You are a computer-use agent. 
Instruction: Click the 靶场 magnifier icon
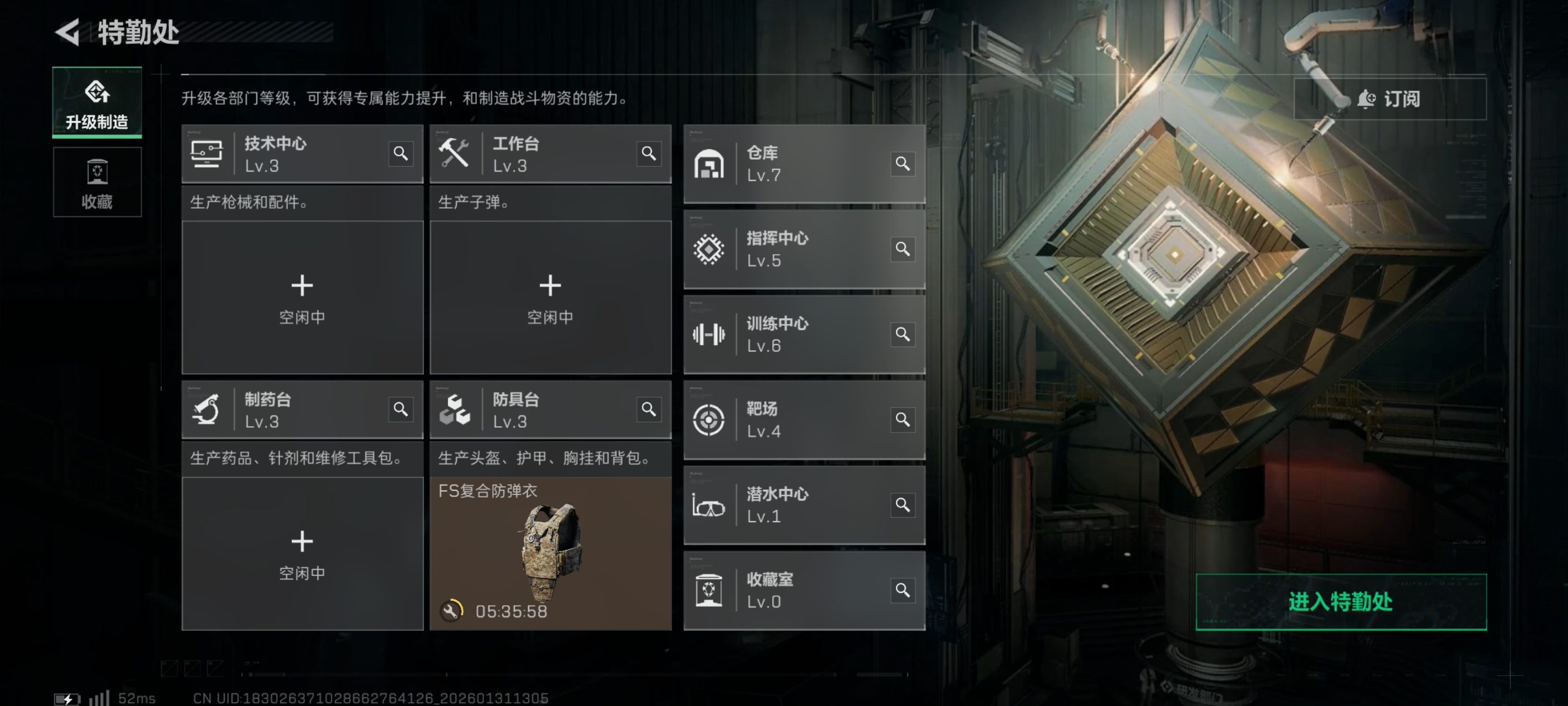click(903, 419)
